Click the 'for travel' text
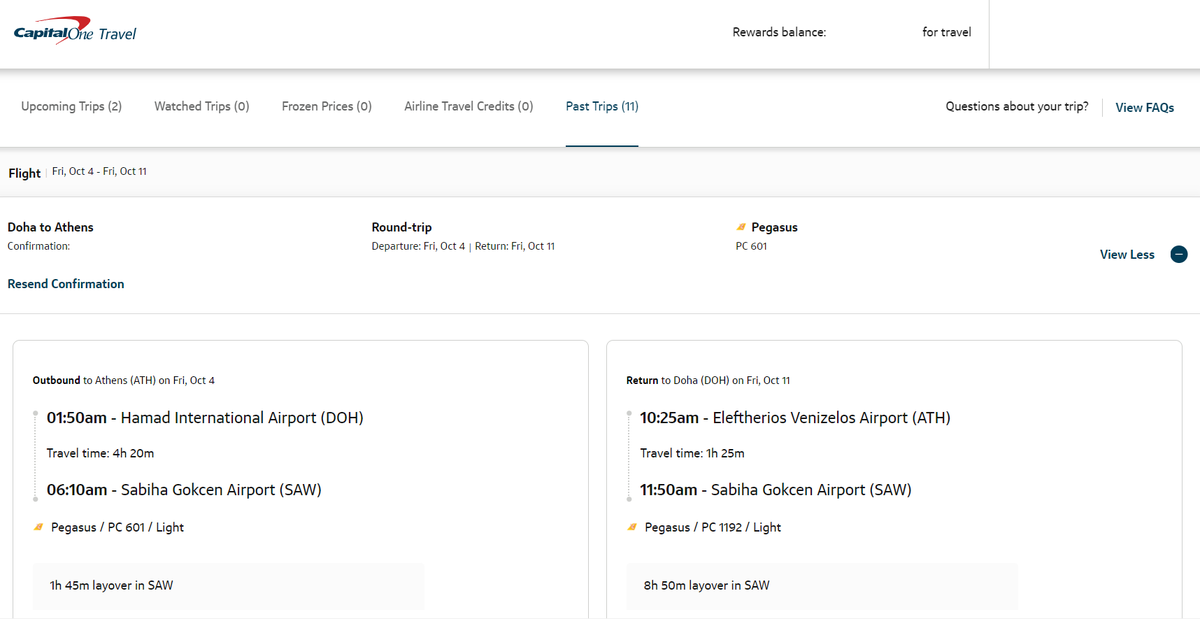The width and height of the screenshot is (1200, 619). [947, 32]
